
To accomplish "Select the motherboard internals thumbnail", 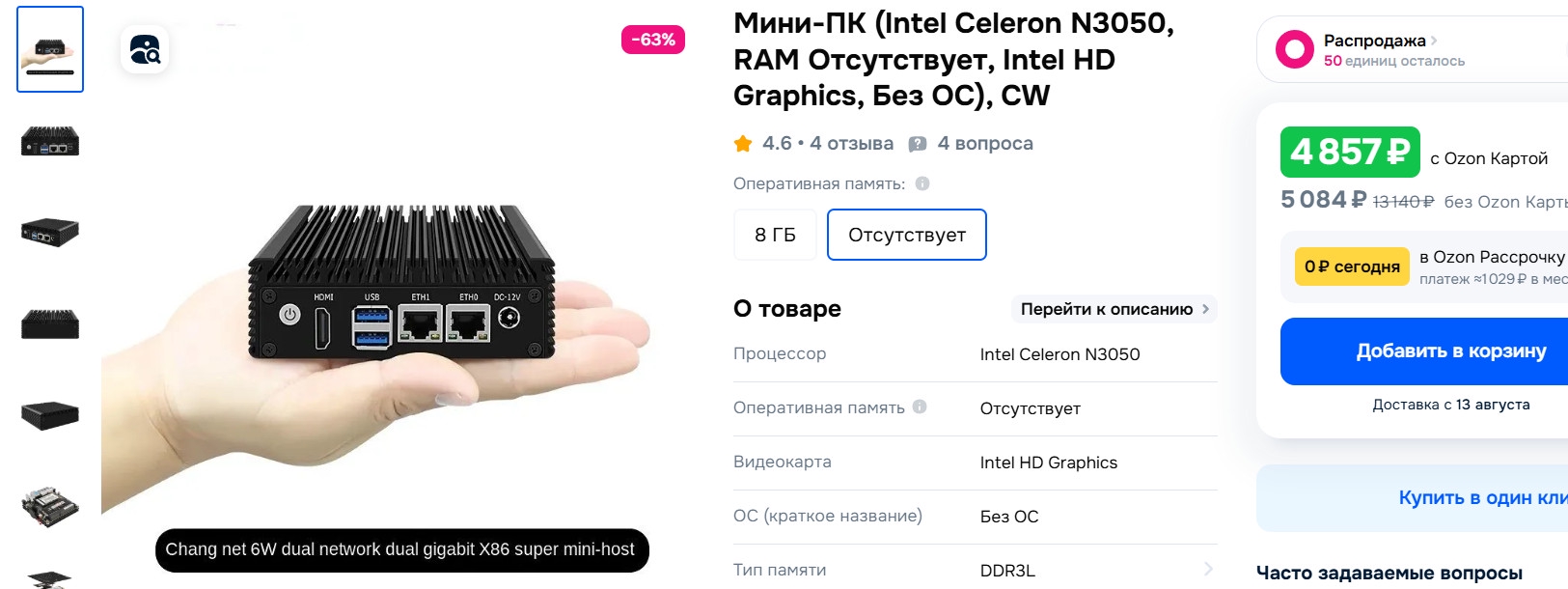I will 50,505.
